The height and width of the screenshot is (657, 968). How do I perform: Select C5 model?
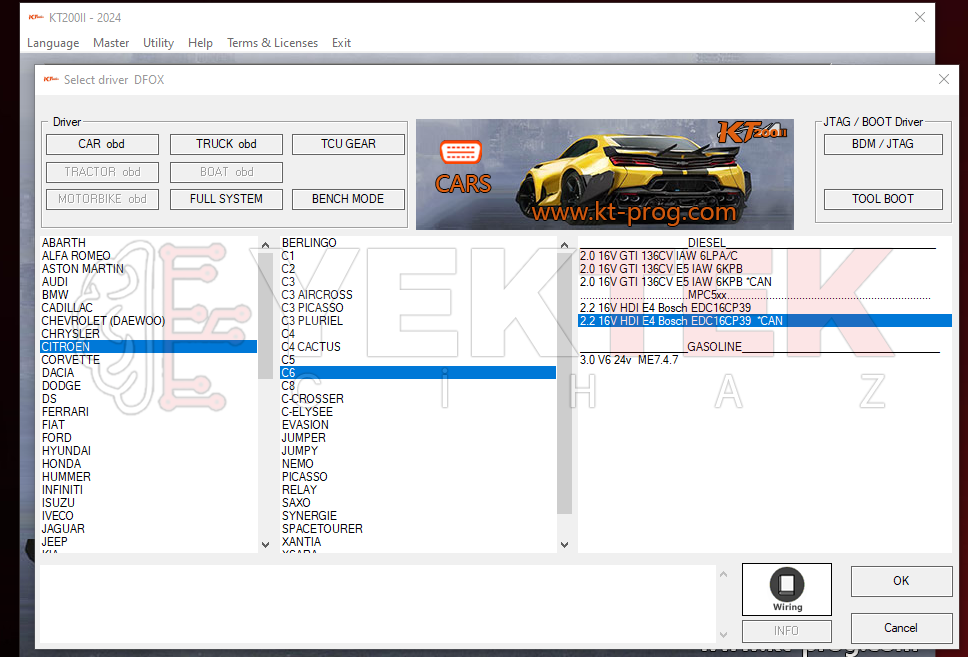point(418,359)
